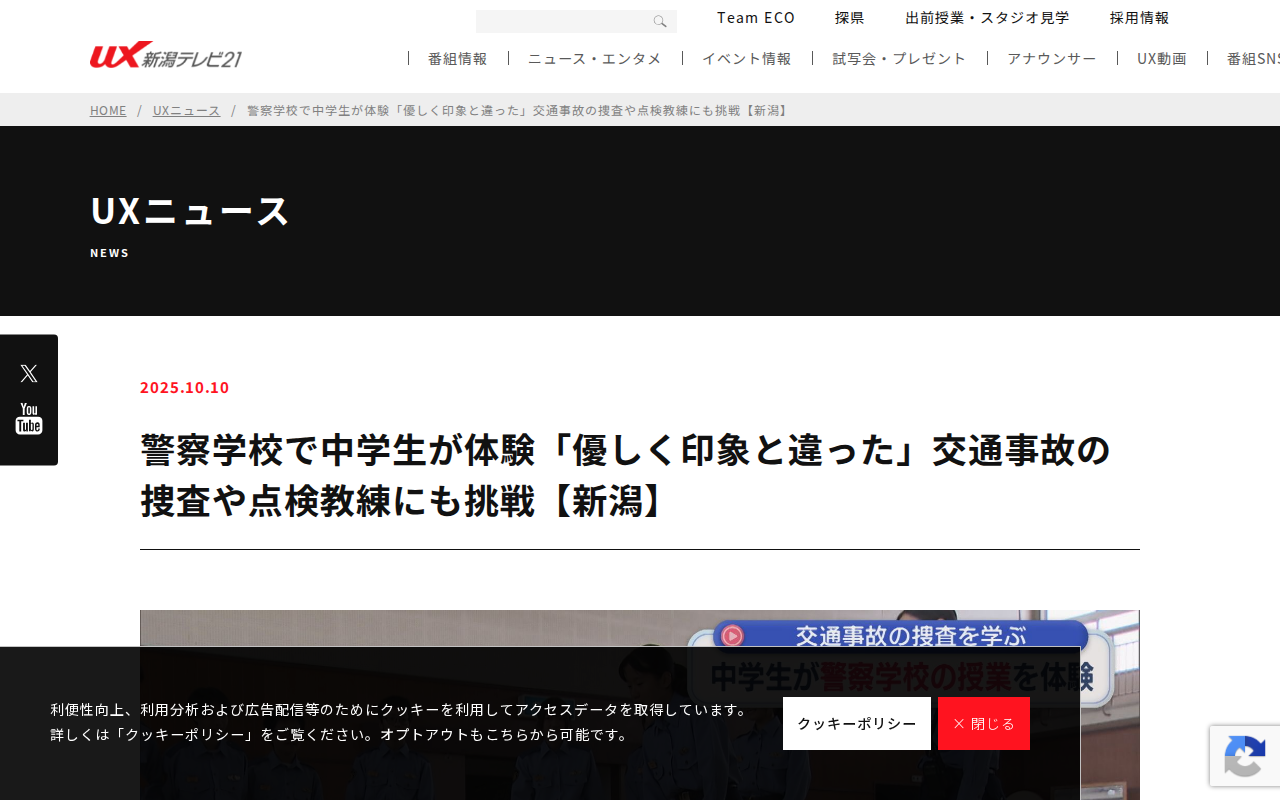This screenshot has height=800, width=1280.
Task: Click the play icon on video banner
Action: [x=732, y=635]
